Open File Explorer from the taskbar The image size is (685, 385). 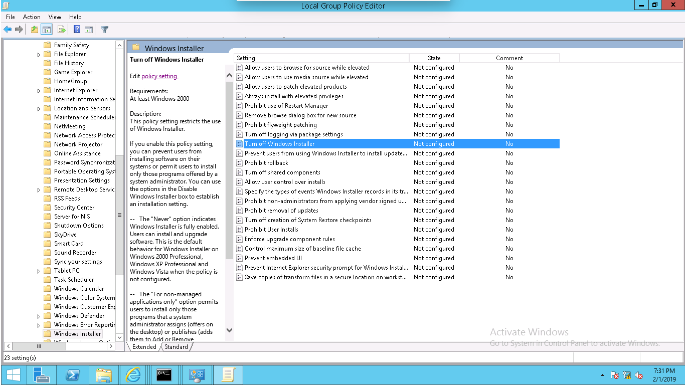coord(104,375)
